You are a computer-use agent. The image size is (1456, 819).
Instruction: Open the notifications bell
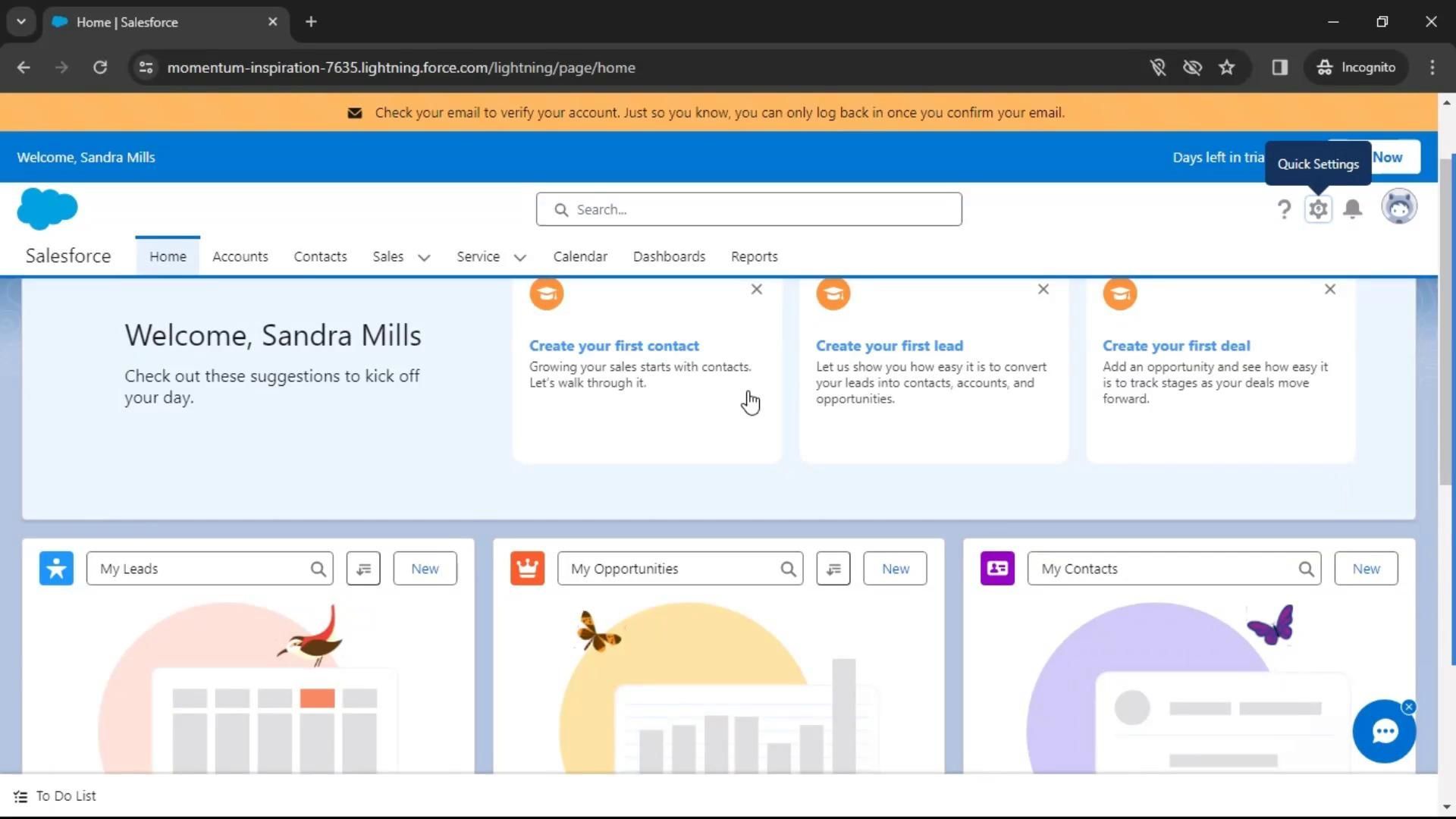click(x=1352, y=209)
